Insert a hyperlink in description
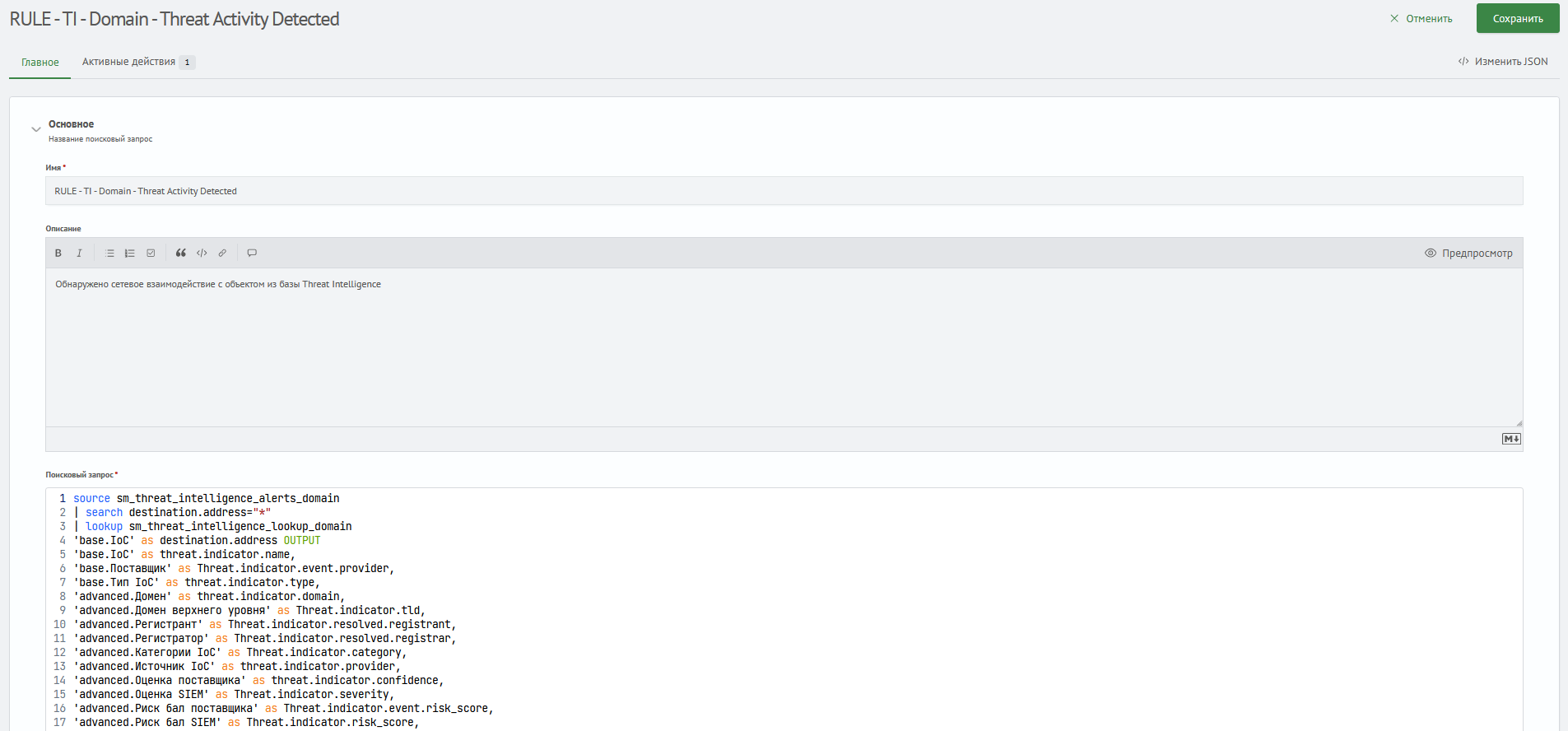The height and width of the screenshot is (731, 1568). click(x=222, y=253)
